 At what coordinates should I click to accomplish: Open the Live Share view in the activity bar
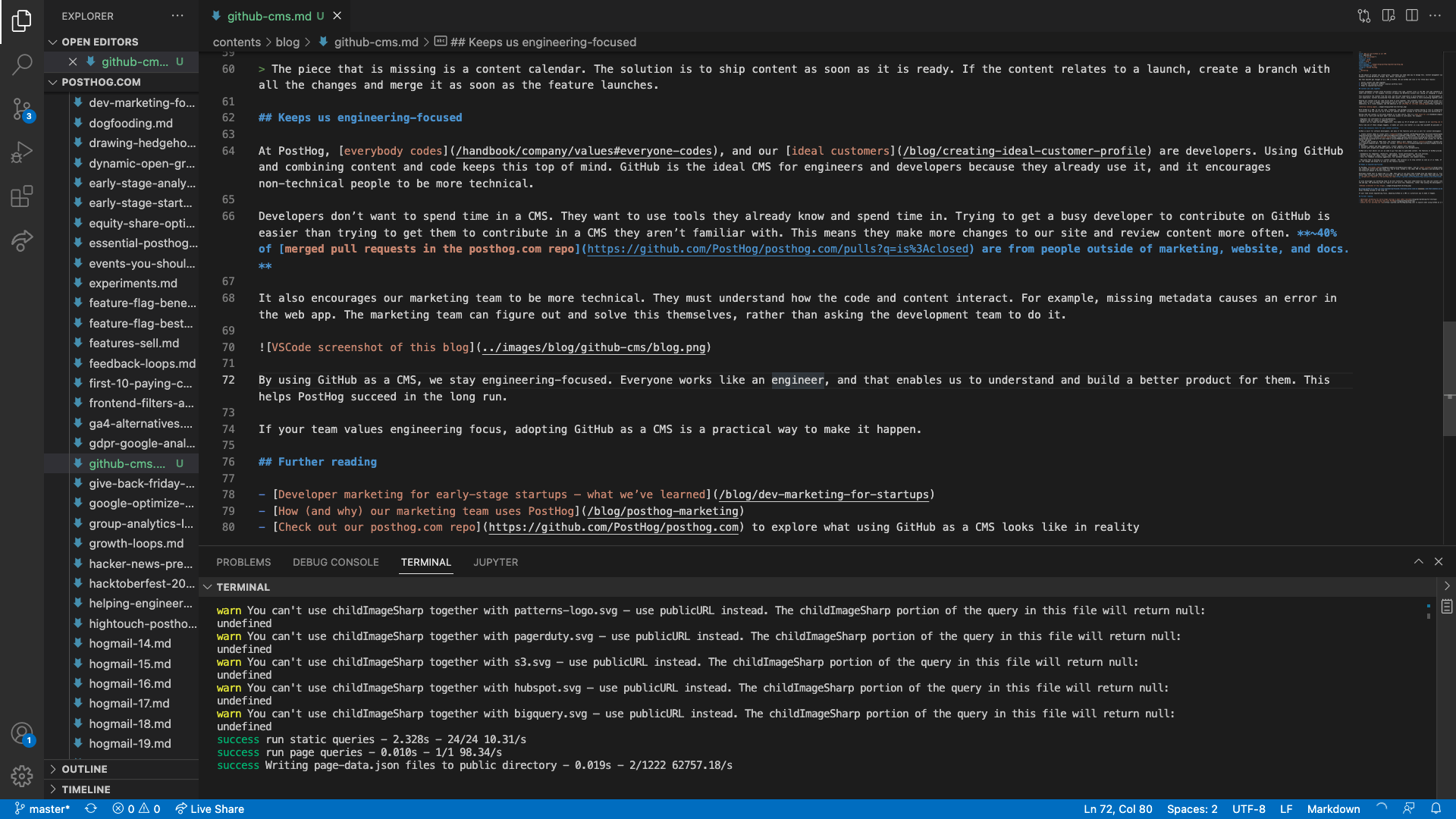tap(22, 240)
